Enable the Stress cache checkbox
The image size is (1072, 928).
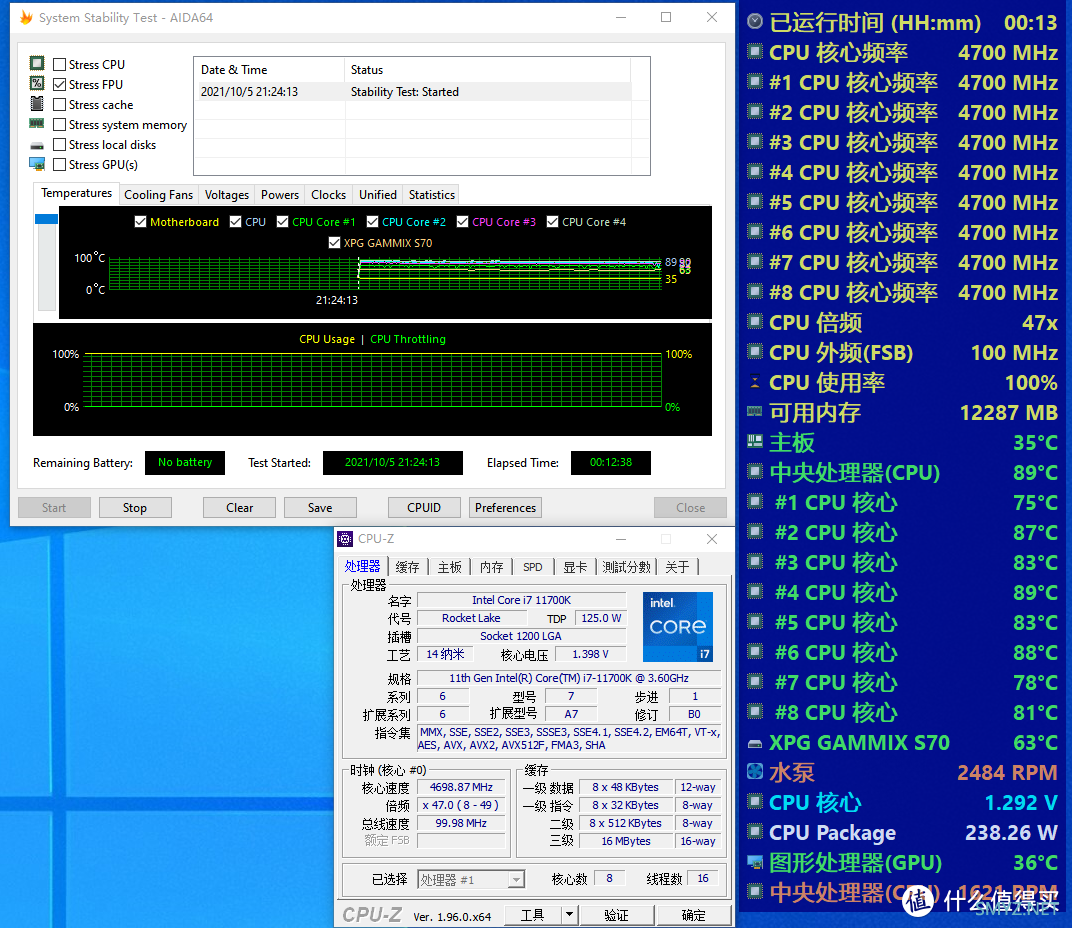pyautogui.click(x=59, y=105)
